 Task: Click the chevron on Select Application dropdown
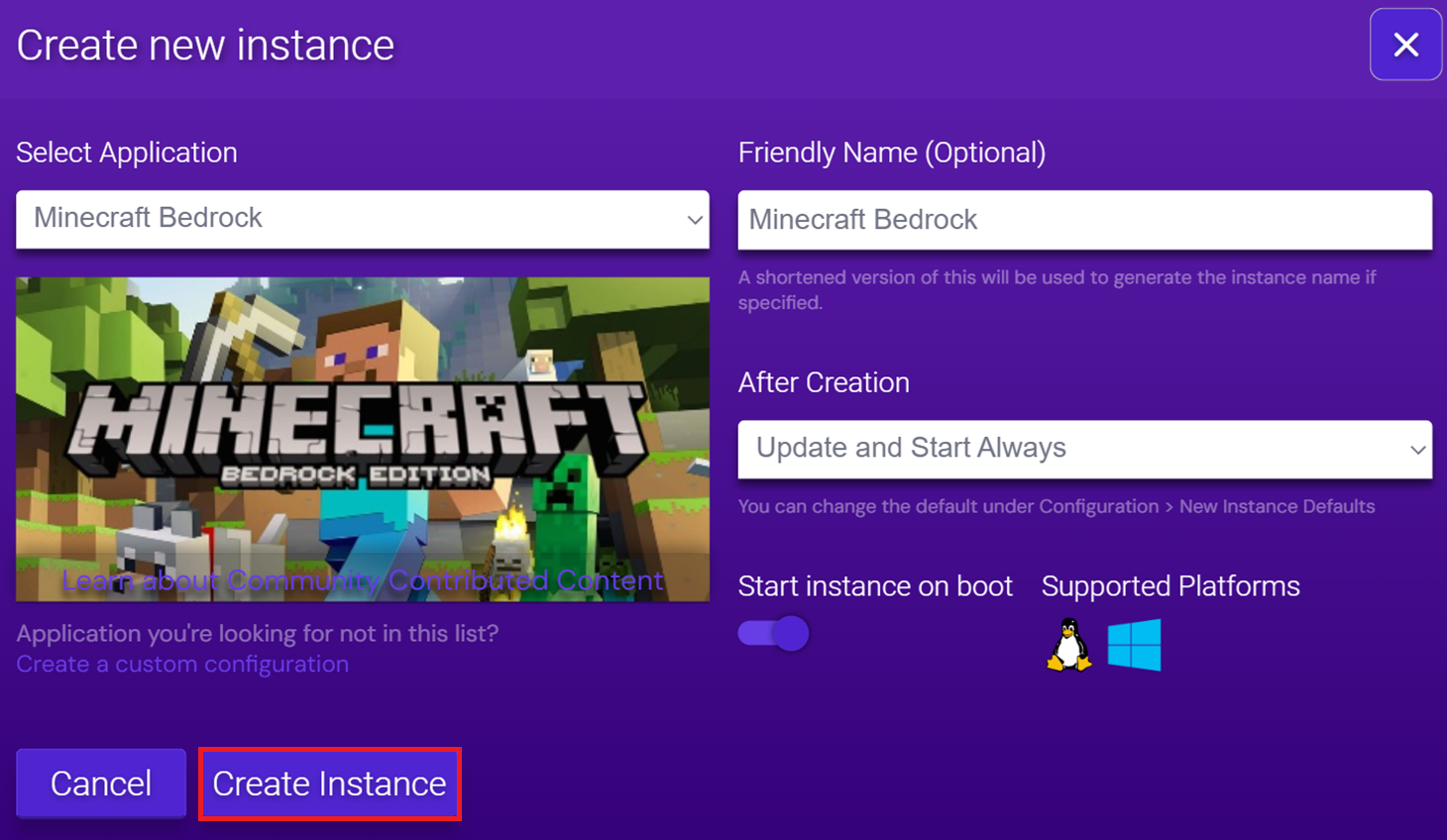point(695,220)
